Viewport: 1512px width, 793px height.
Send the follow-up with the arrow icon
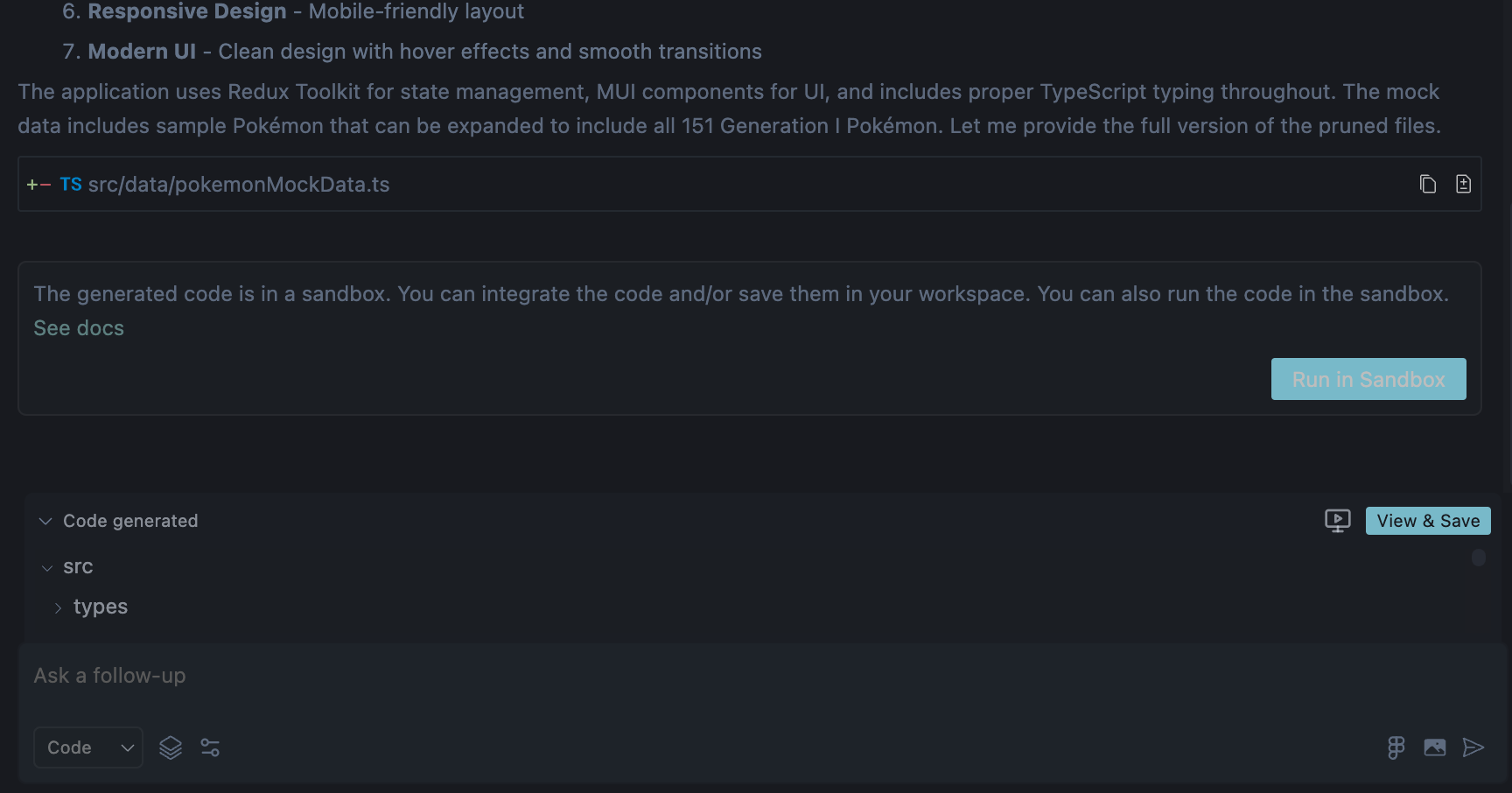click(x=1473, y=747)
